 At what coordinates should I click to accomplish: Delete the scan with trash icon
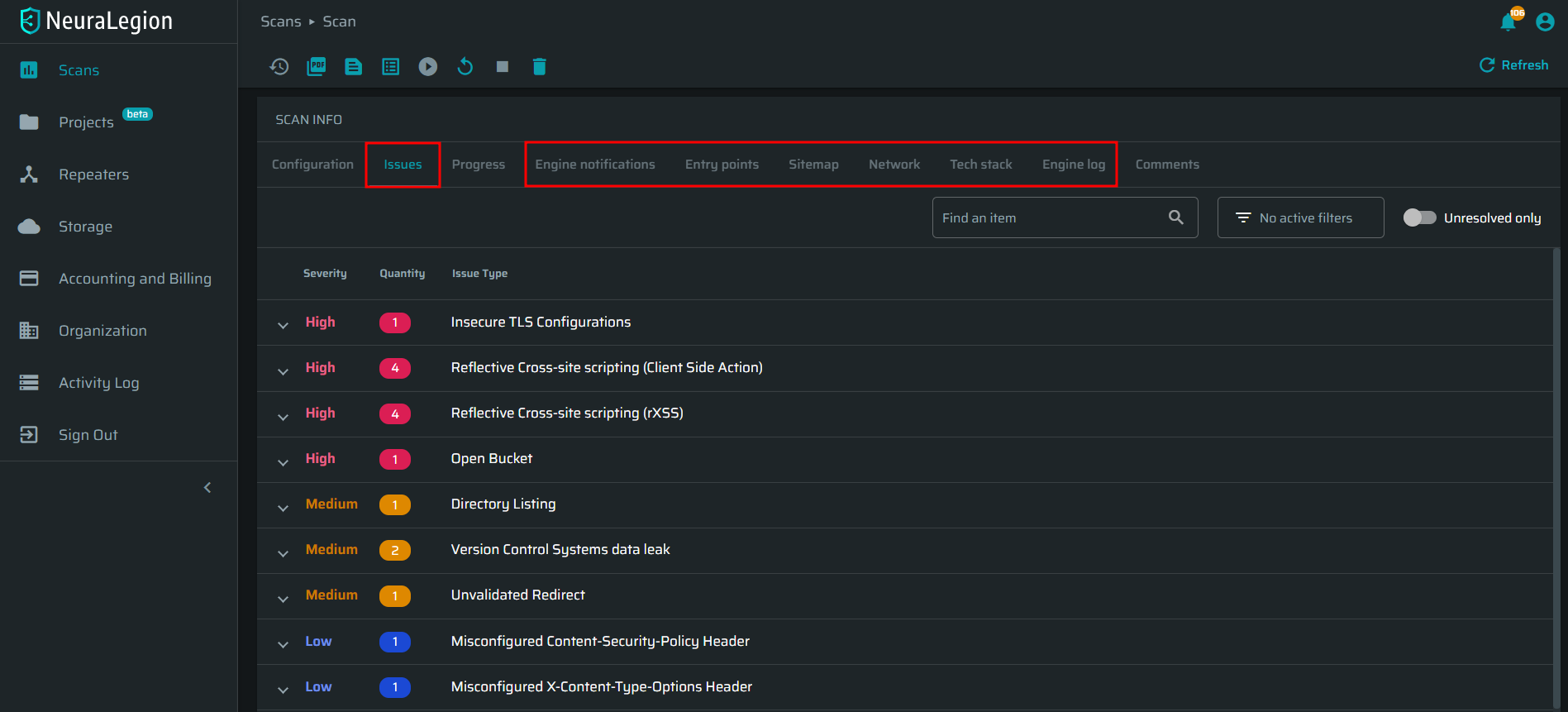pos(540,67)
